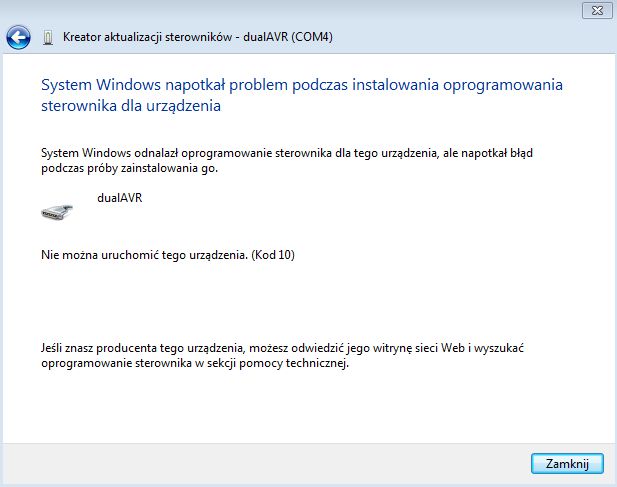Click the '(Kod 10)' error code
617x487 pixels.
pyautogui.click(x=272, y=255)
